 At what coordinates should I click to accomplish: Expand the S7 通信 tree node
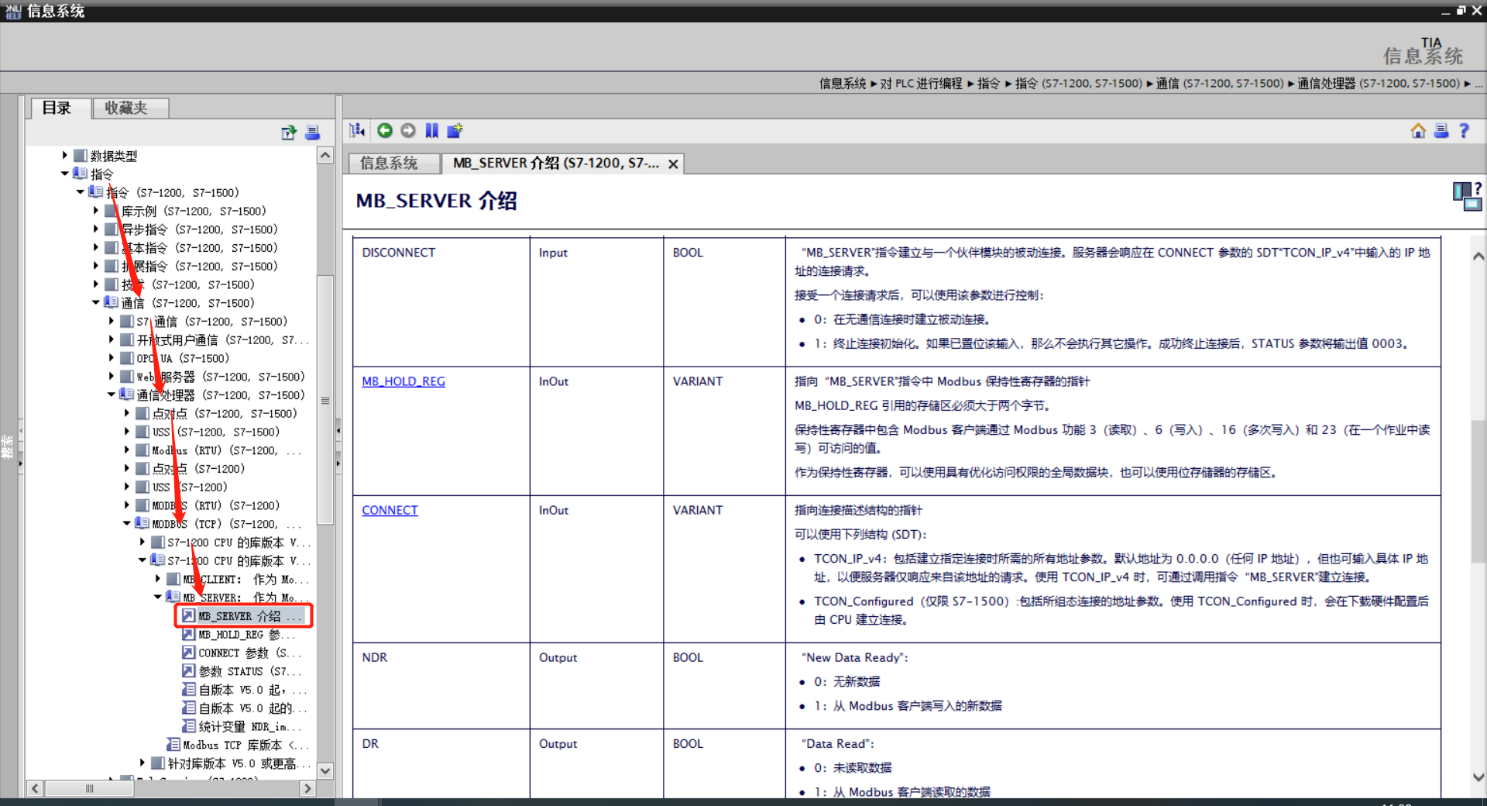pyautogui.click(x=112, y=321)
